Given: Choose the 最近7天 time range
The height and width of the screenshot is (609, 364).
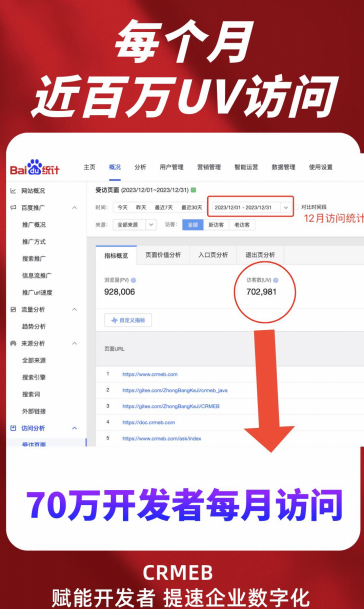Looking at the screenshot, I should [164, 207].
